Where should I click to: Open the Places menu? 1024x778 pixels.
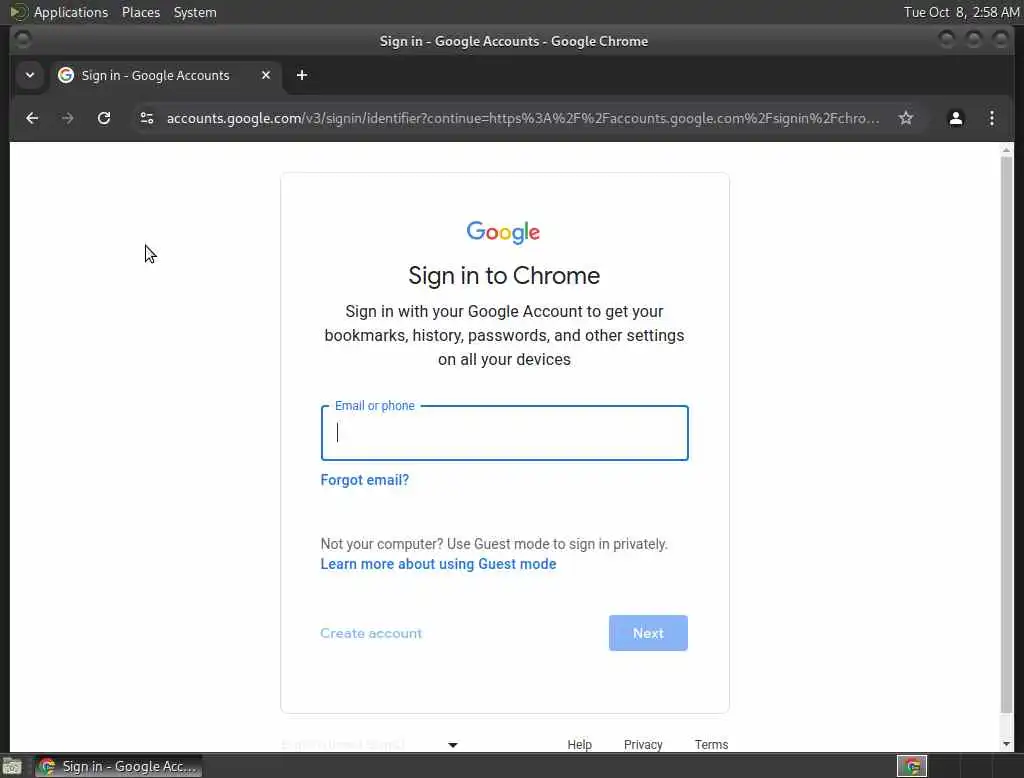click(140, 12)
